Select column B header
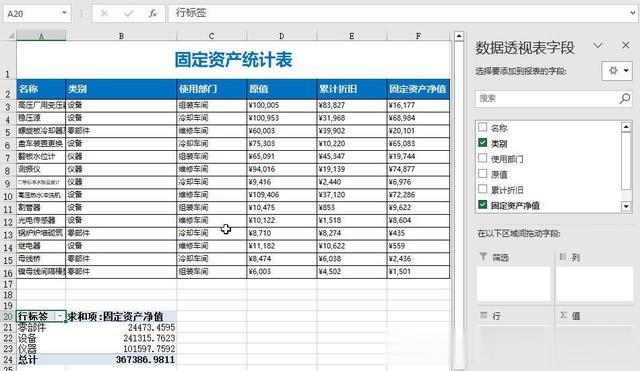Viewport: 640px width, 371px height. [121, 36]
